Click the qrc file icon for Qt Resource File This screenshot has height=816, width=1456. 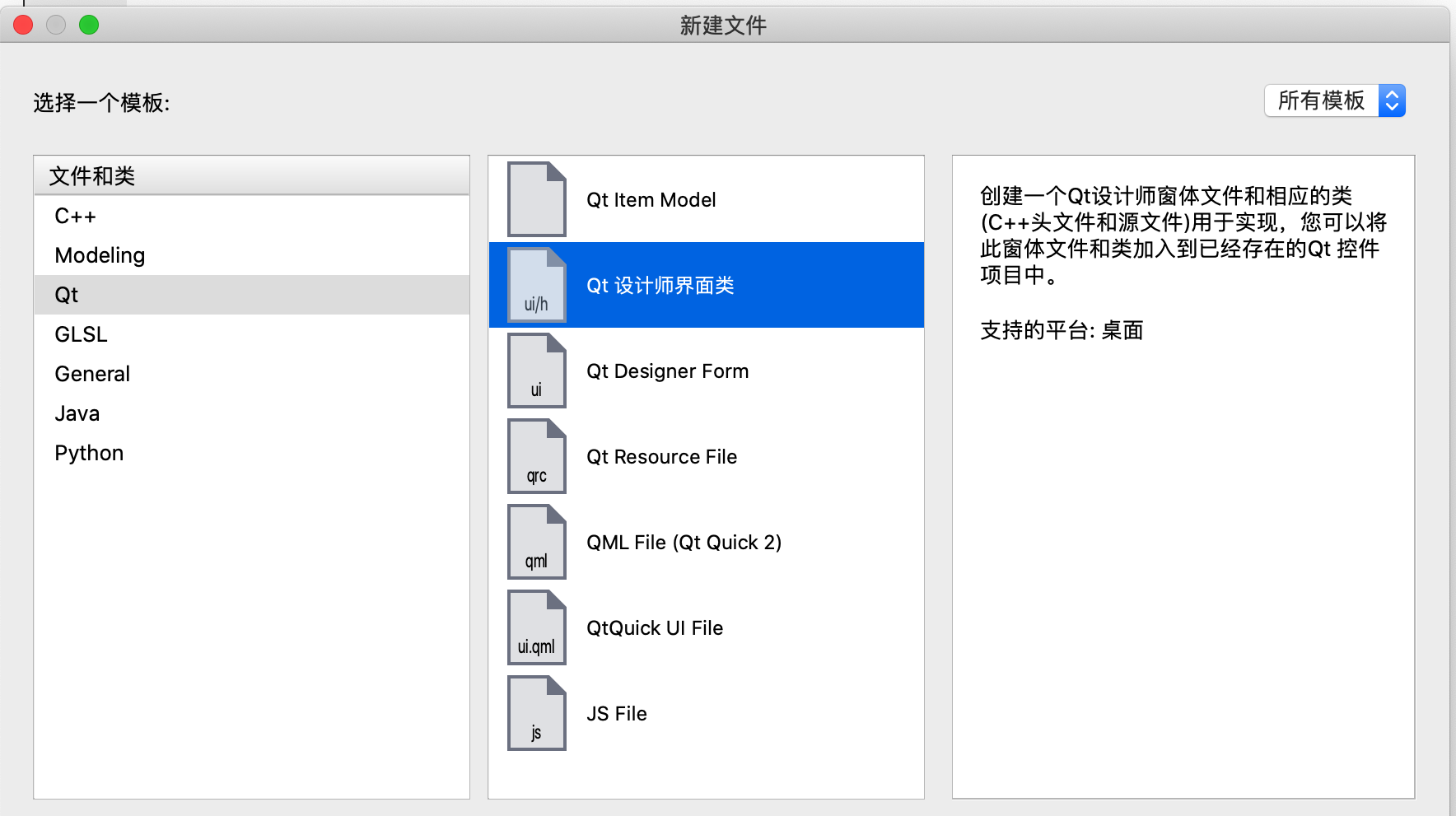[x=537, y=456]
